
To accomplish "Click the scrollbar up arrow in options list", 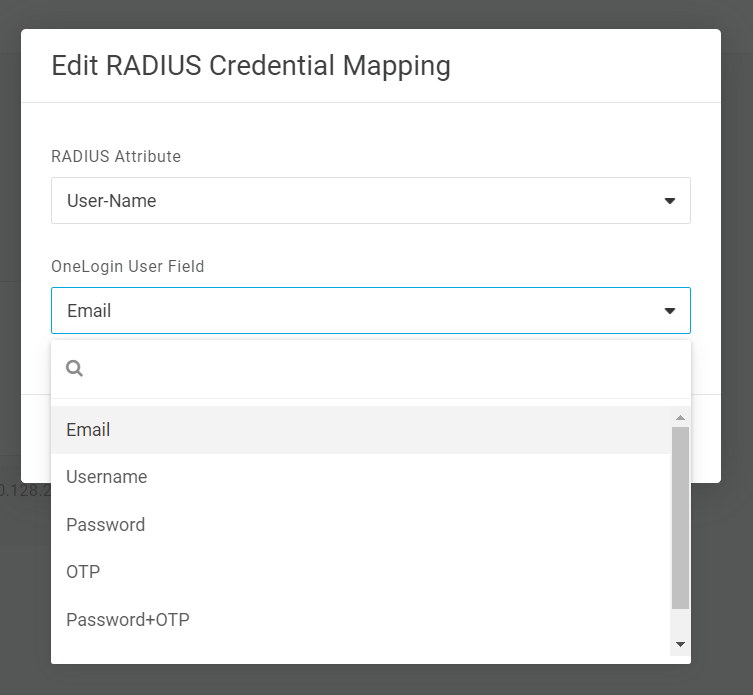I will pos(680,417).
